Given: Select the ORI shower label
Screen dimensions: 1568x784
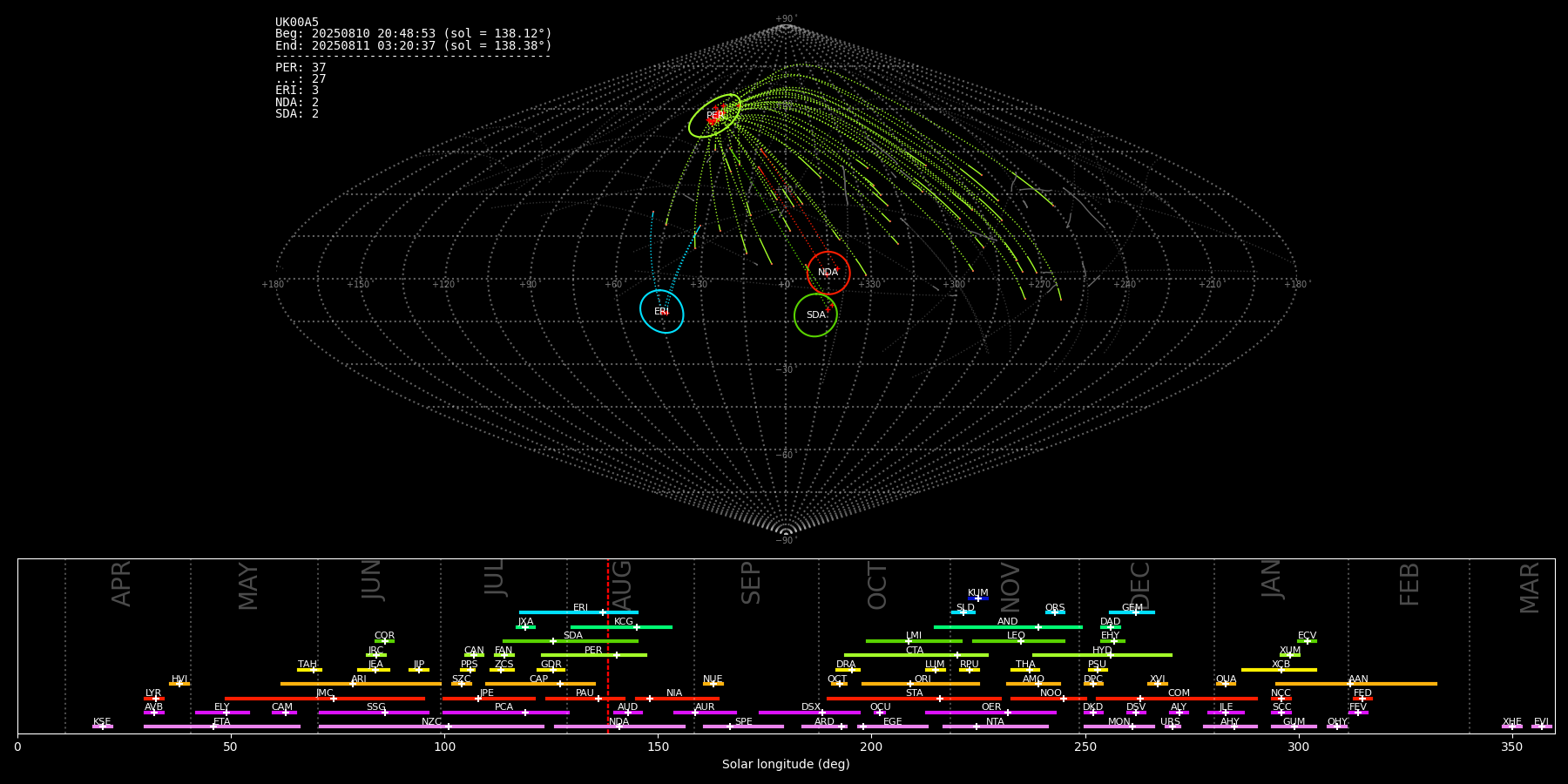Looking at the screenshot, I should coord(923,679).
